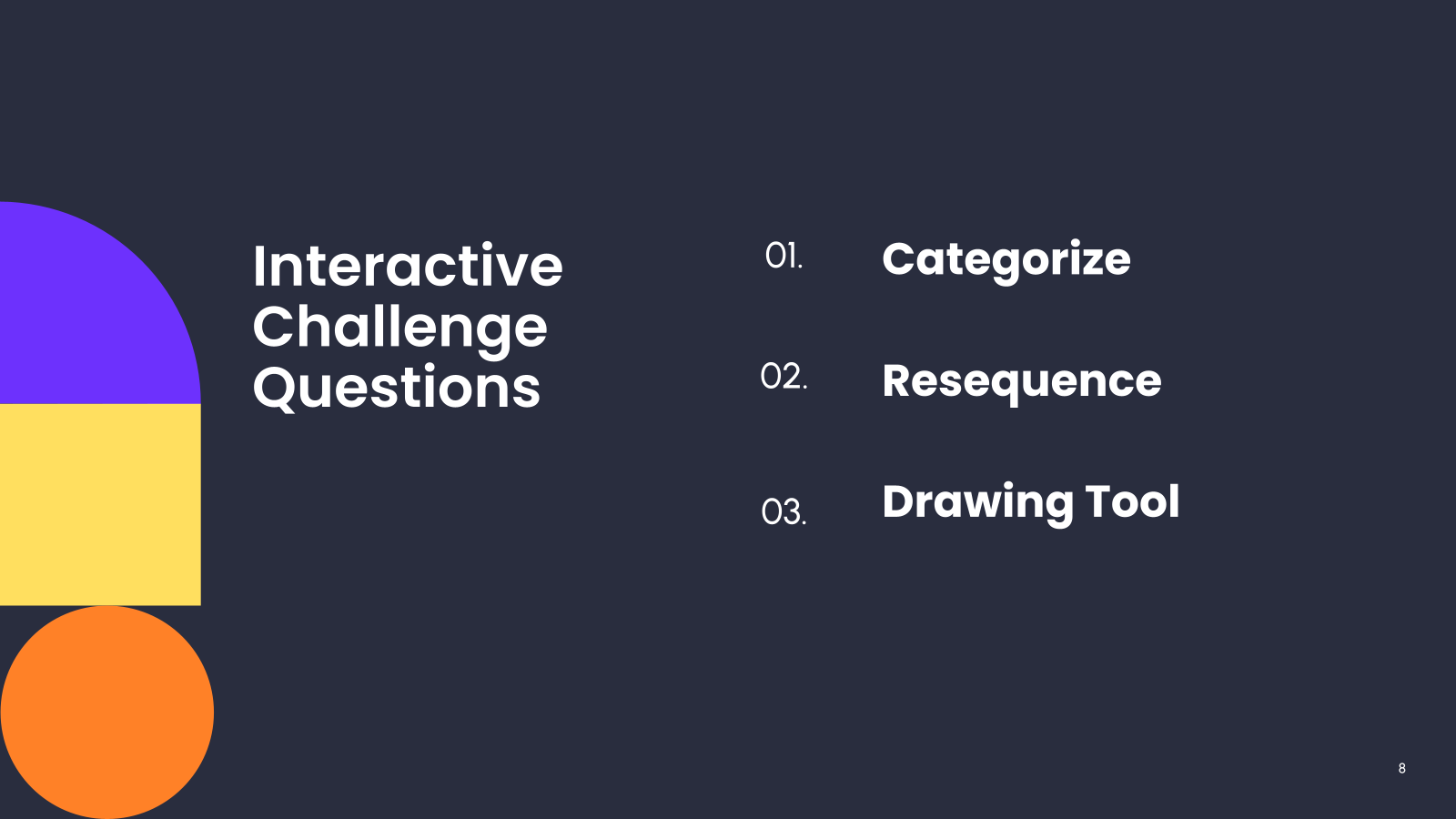Screen dimensions: 1456x819
Task: Click the orange circle shape
Action: 107,713
